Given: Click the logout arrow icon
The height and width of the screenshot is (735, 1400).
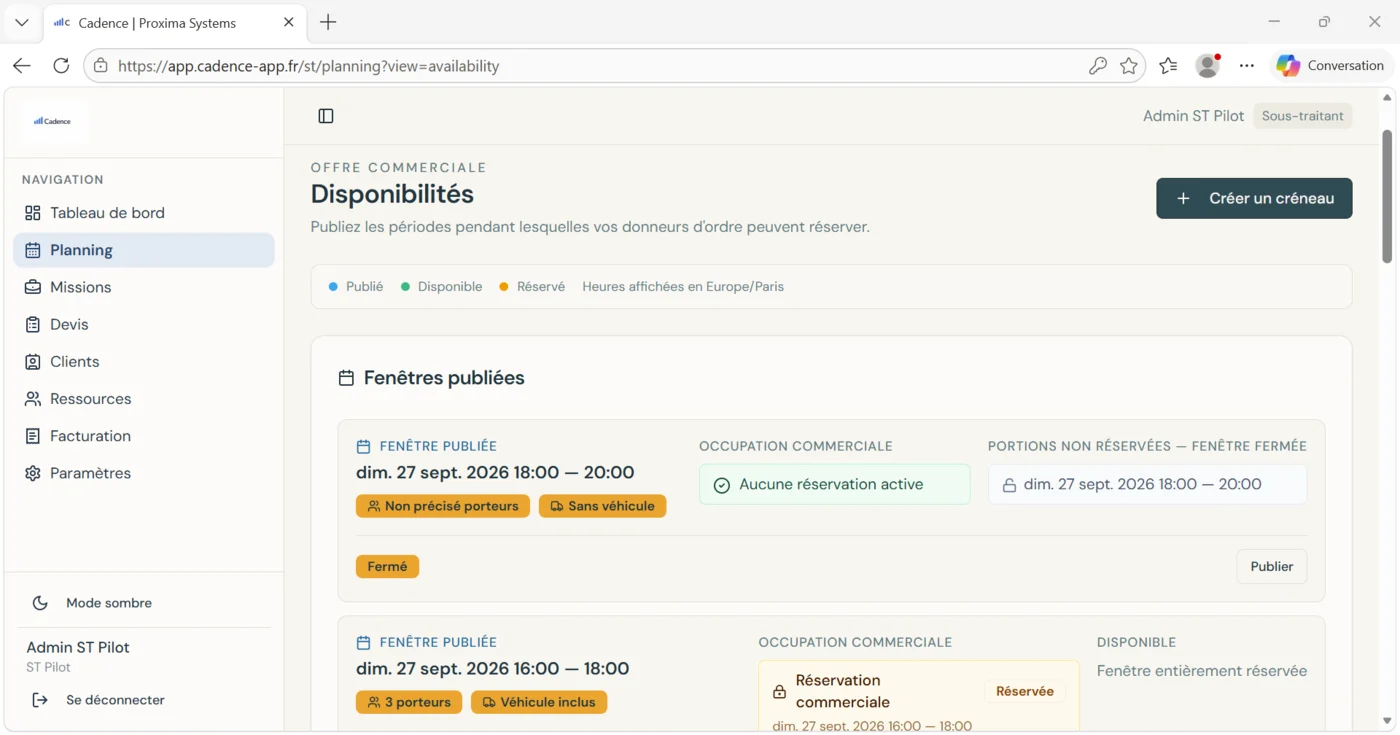Looking at the screenshot, I should tap(40, 700).
